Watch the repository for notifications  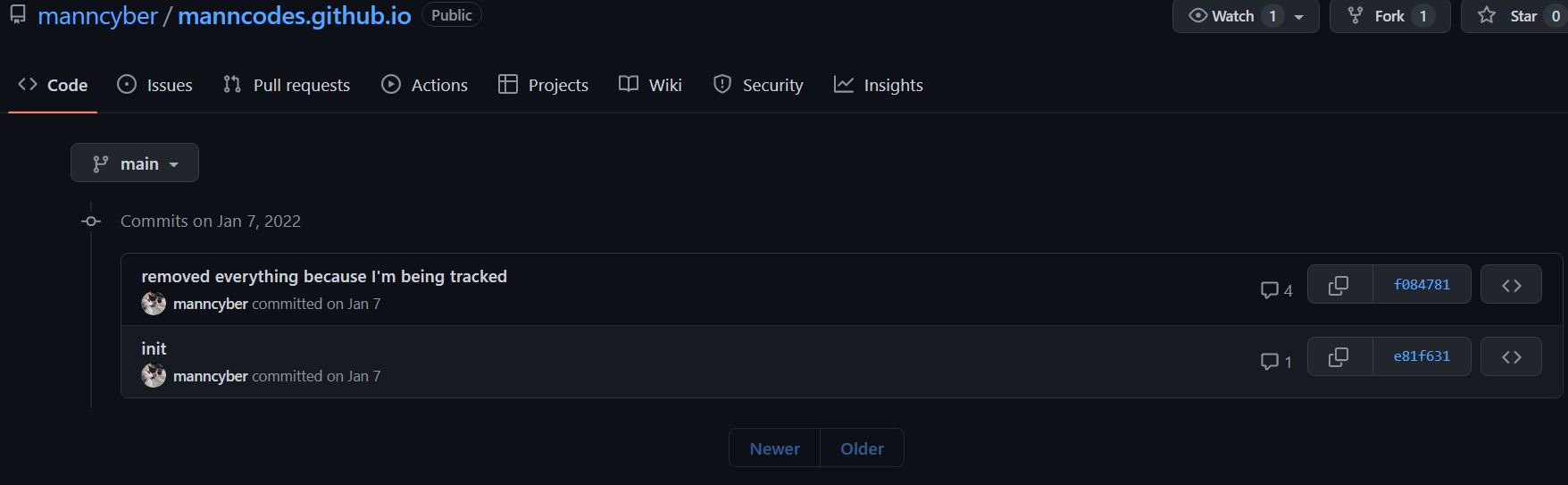[1222, 16]
